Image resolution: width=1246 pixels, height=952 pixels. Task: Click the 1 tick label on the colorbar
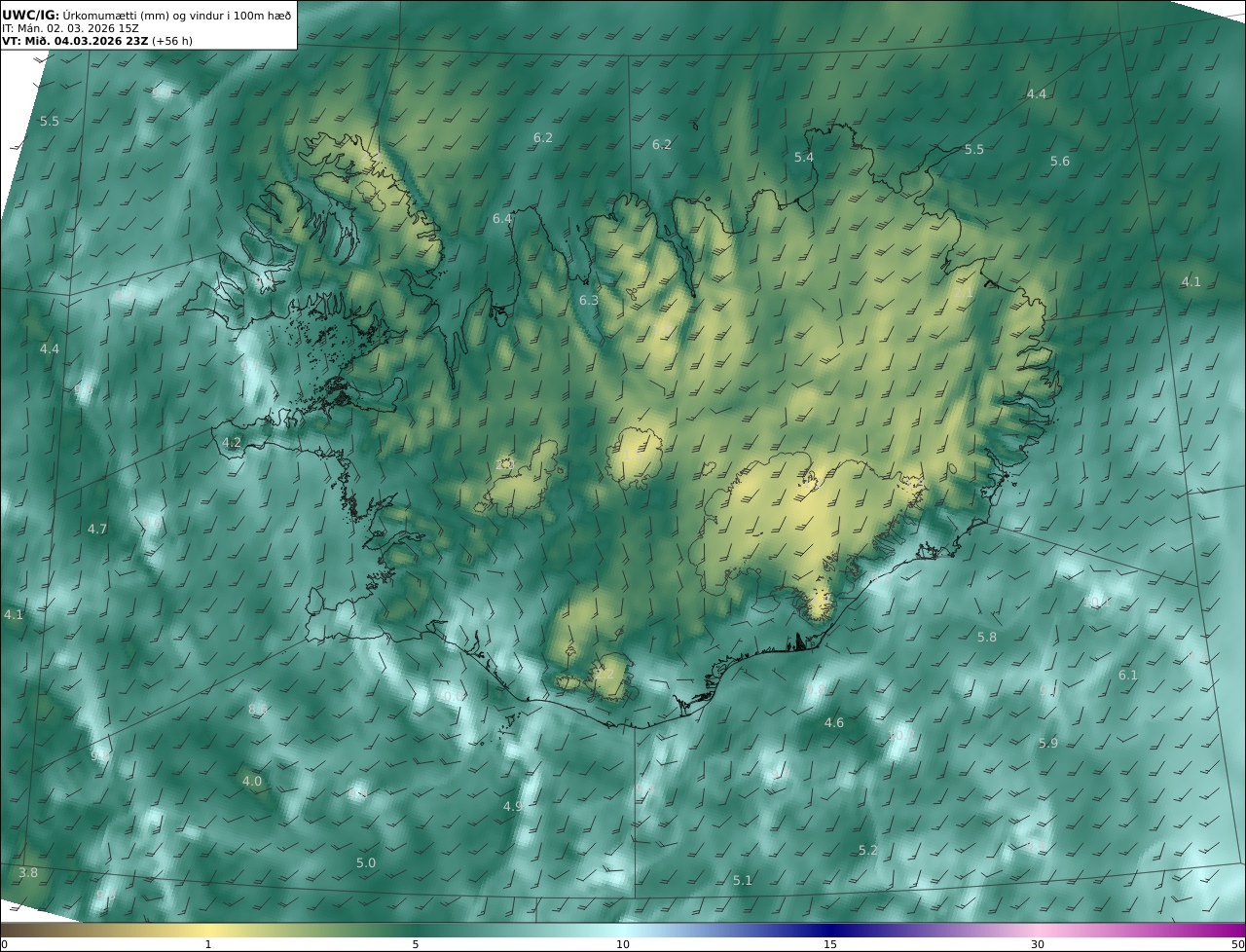click(x=208, y=944)
